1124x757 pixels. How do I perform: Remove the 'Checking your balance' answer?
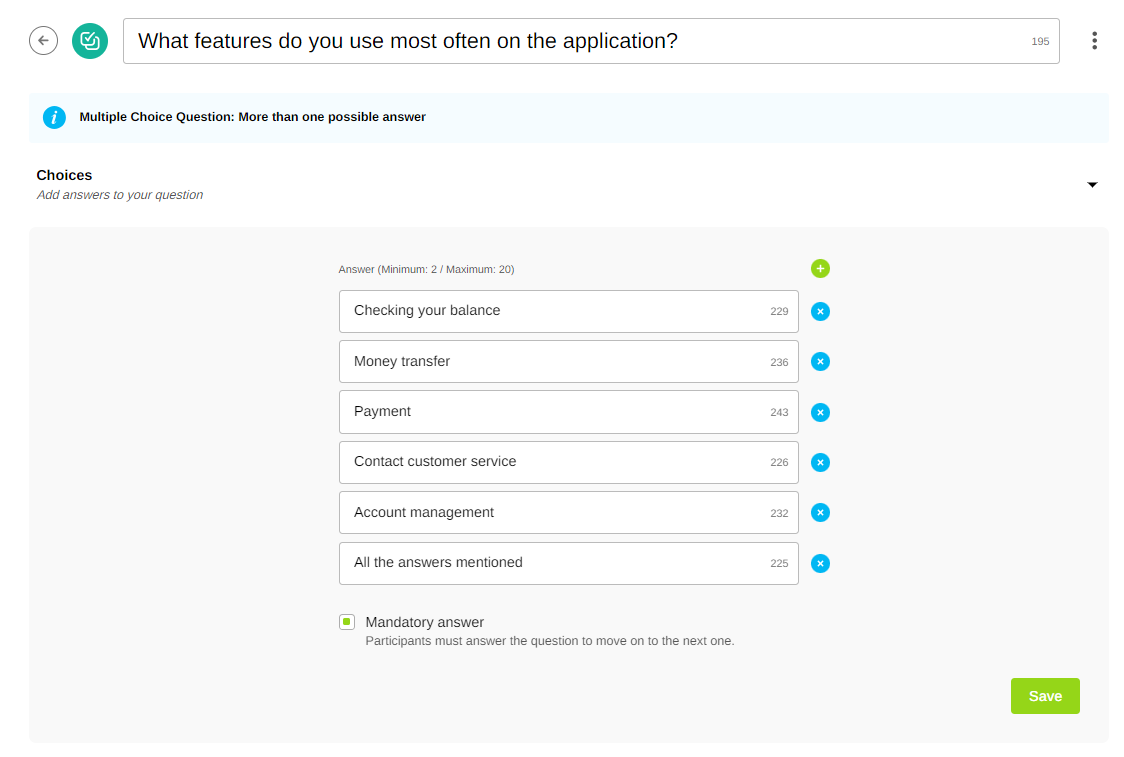[820, 311]
